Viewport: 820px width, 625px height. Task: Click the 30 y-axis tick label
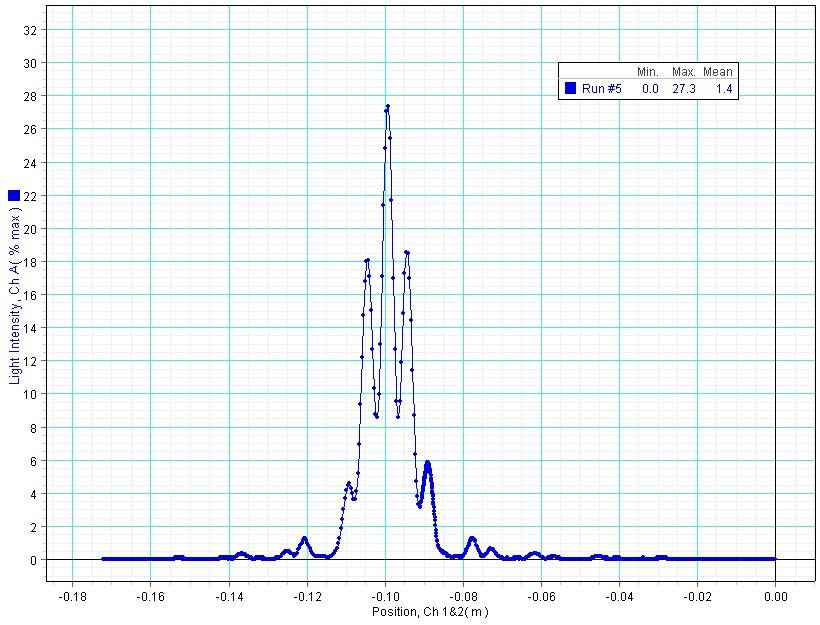(31, 63)
